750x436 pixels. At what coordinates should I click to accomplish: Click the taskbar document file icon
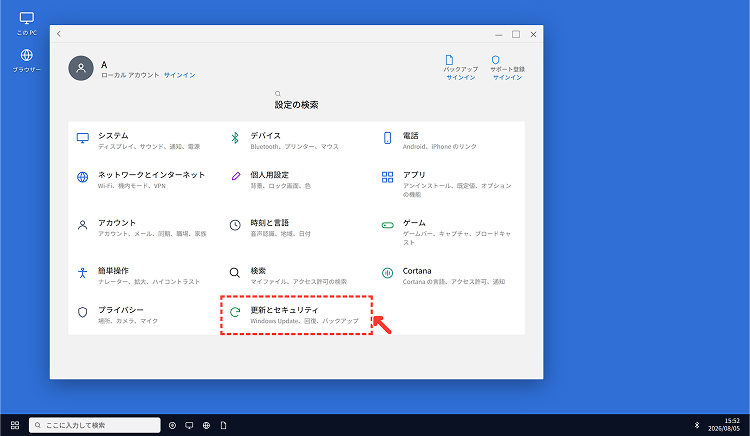(x=223, y=425)
